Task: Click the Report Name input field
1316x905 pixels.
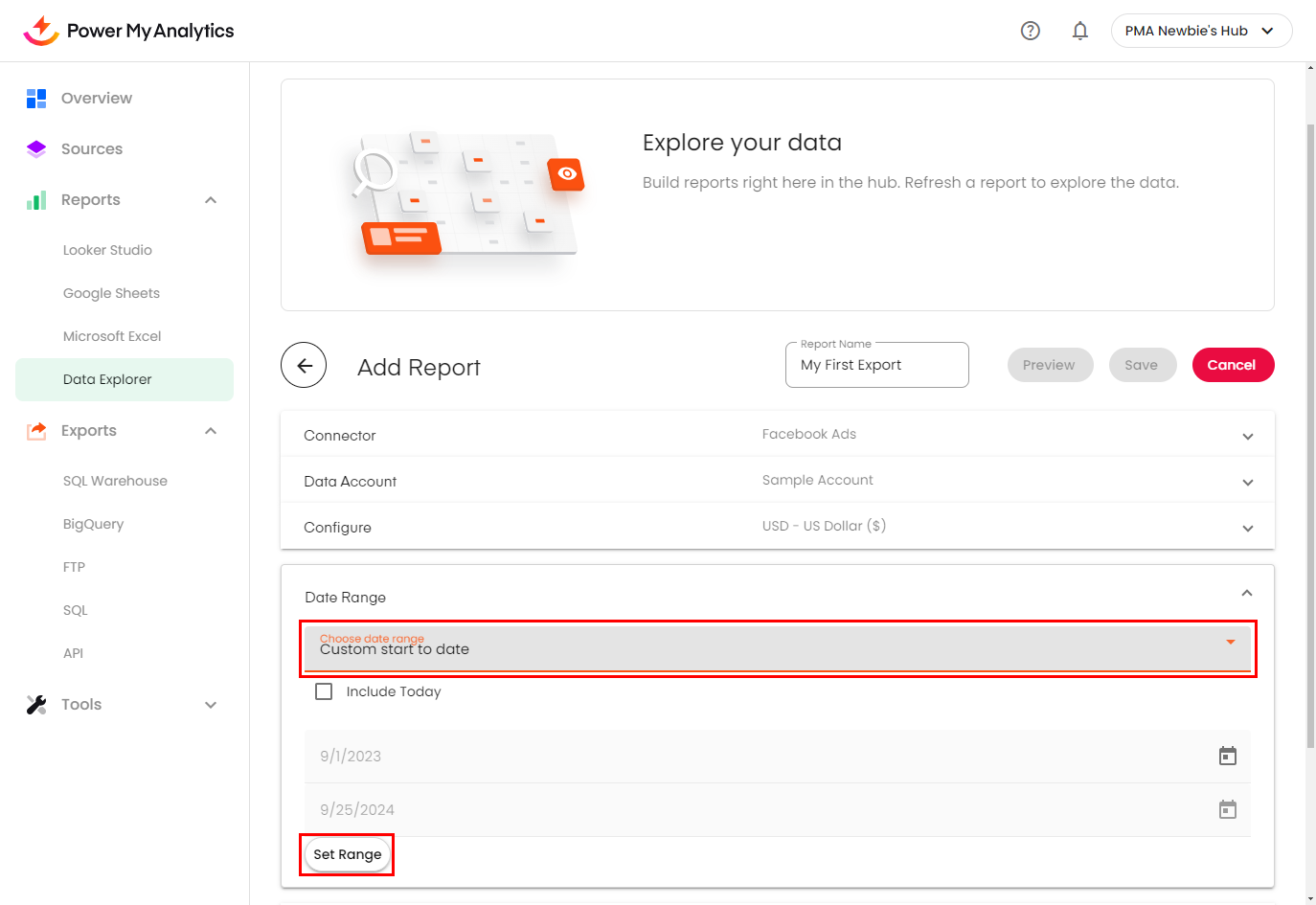Action: tap(876, 365)
